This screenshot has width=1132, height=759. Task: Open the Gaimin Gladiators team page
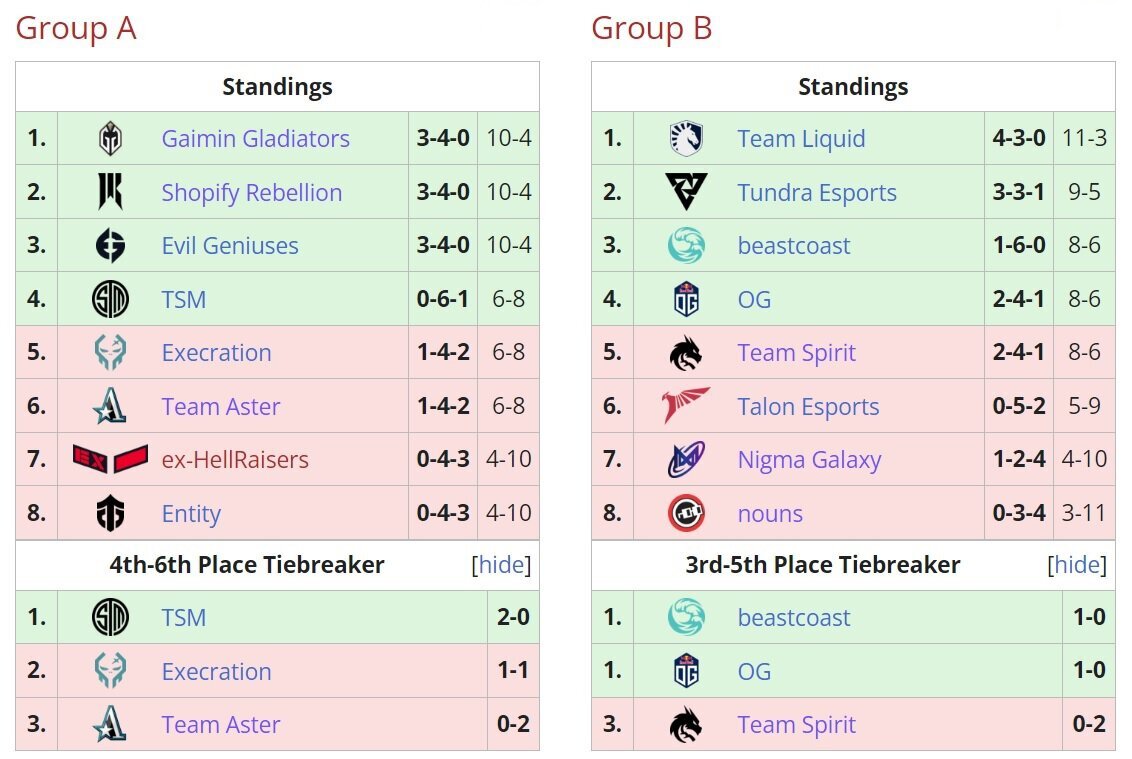pos(255,139)
